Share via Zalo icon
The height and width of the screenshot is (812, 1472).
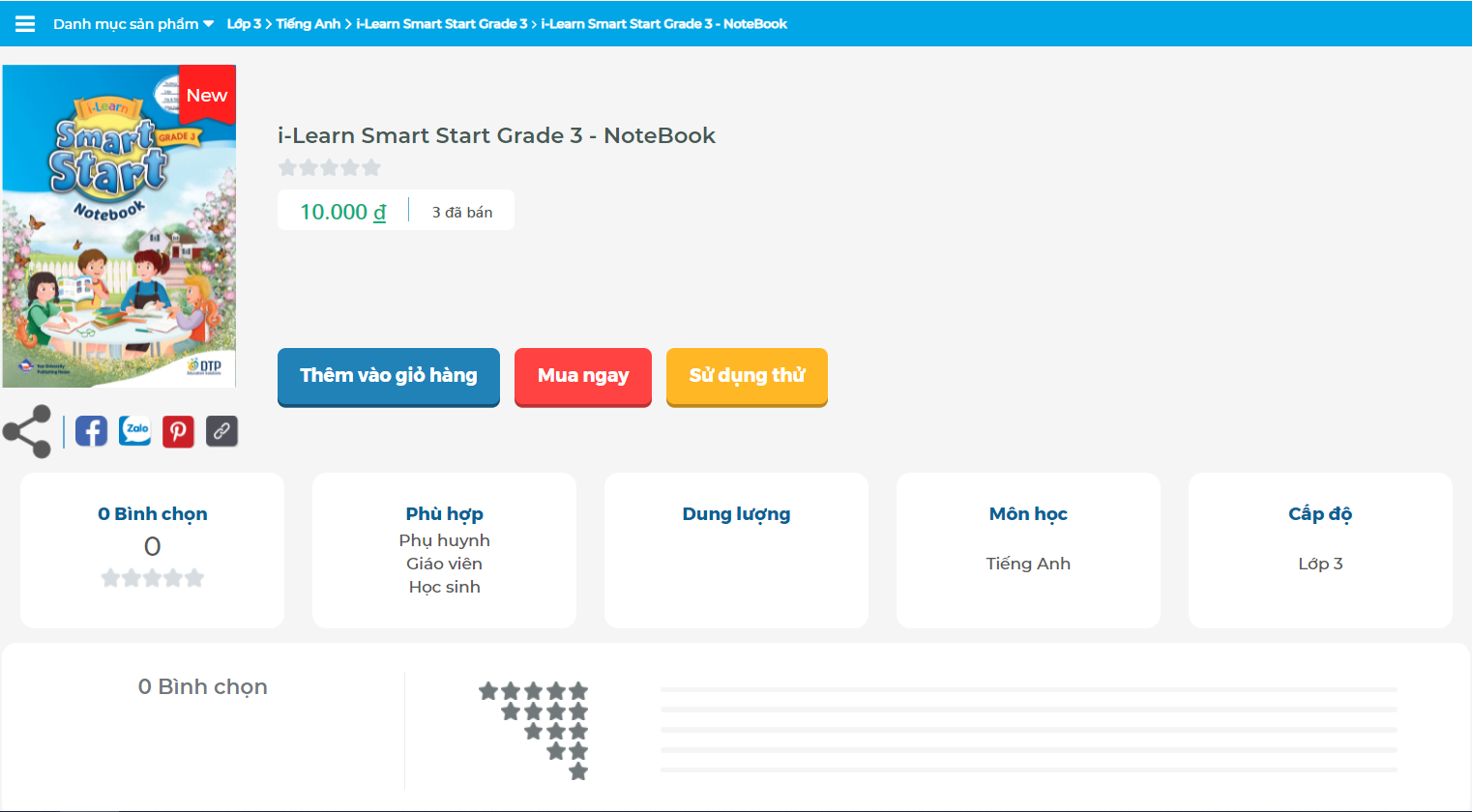[135, 431]
